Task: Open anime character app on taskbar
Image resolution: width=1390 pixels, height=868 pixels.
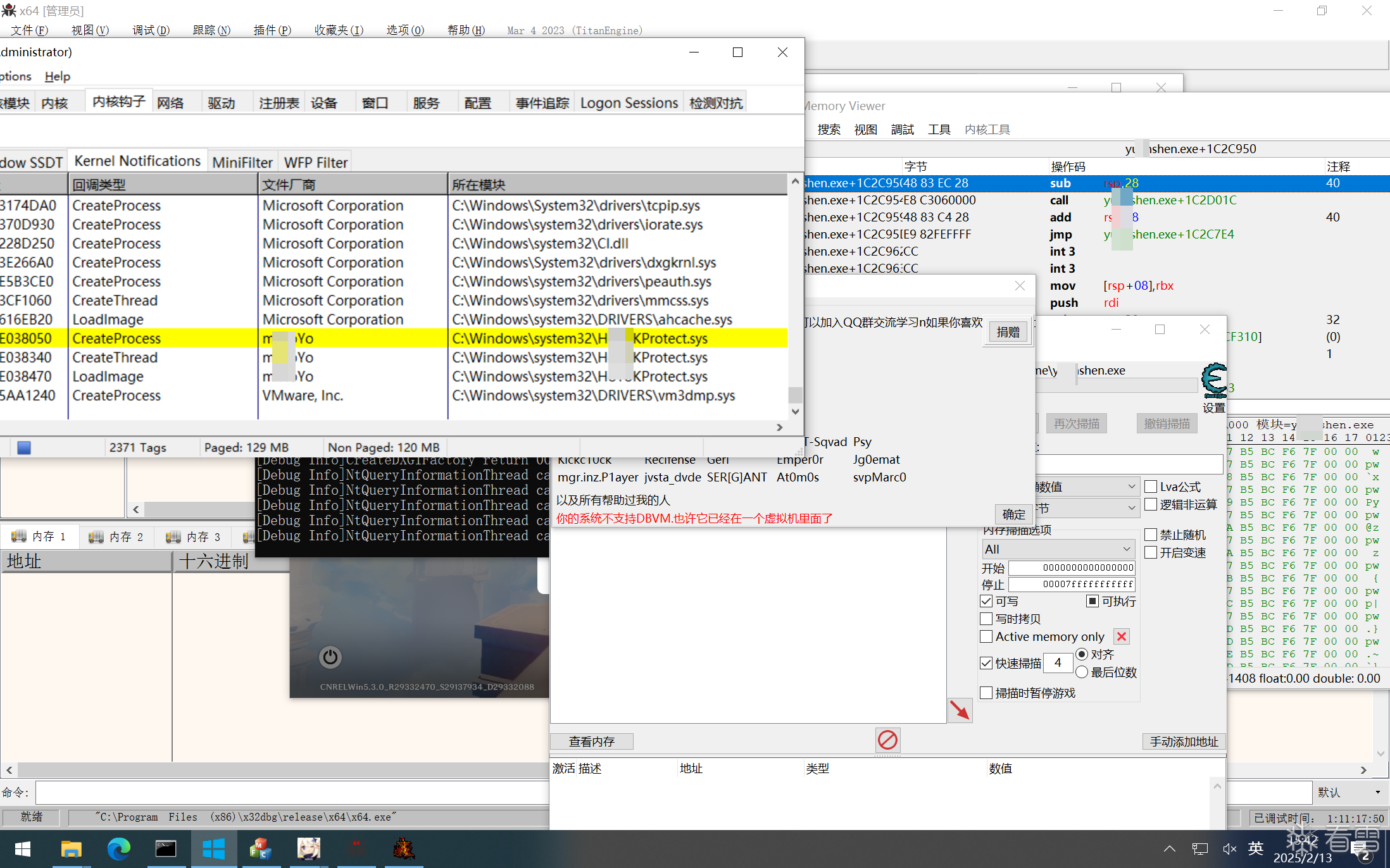Action: [x=309, y=849]
